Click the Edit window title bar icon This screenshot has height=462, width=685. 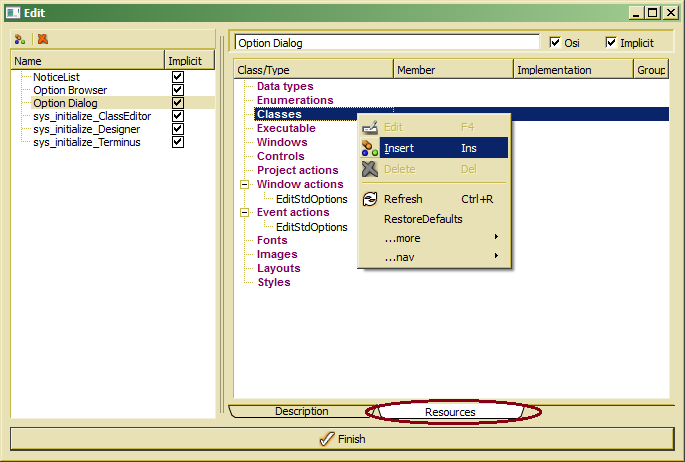[x=13, y=12]
